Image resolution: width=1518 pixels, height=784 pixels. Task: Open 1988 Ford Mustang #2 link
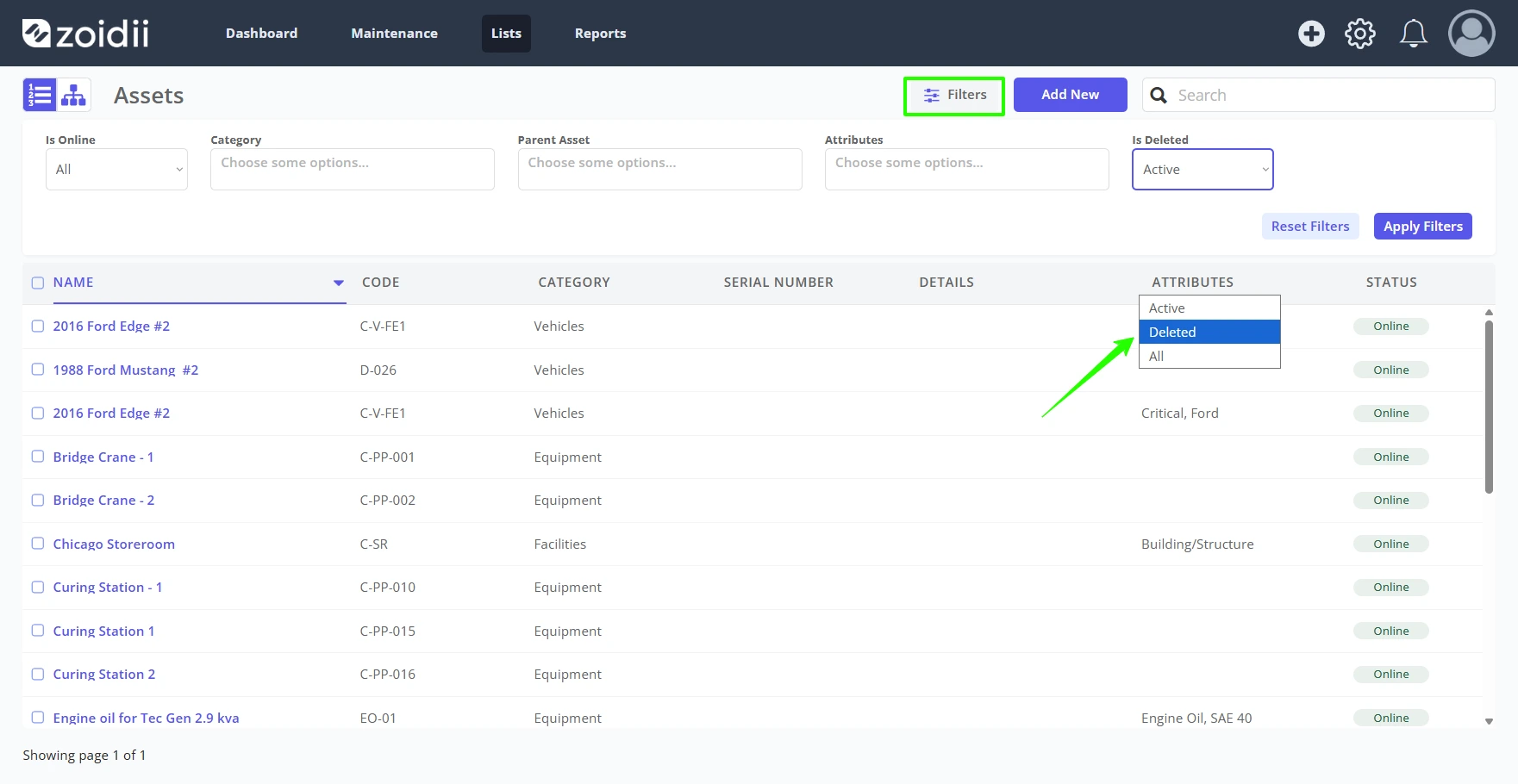[126, 370]
